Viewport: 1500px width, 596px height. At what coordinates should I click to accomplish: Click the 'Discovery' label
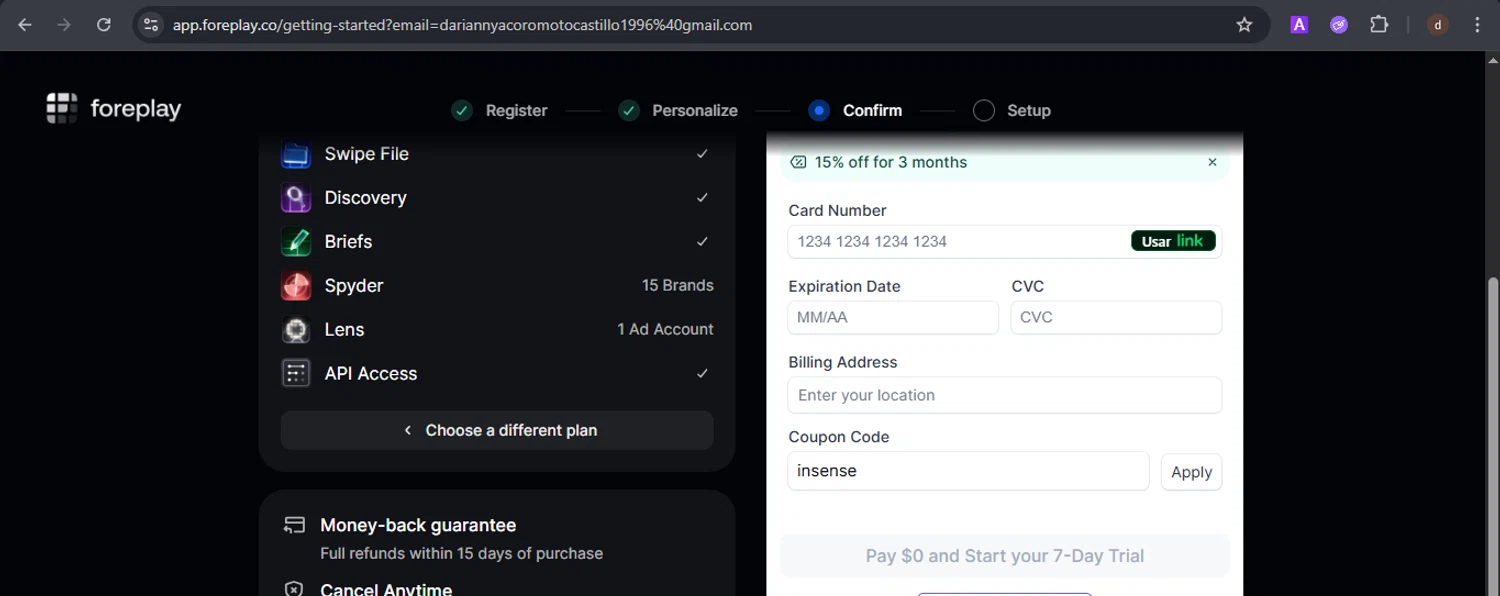[365, 198]
